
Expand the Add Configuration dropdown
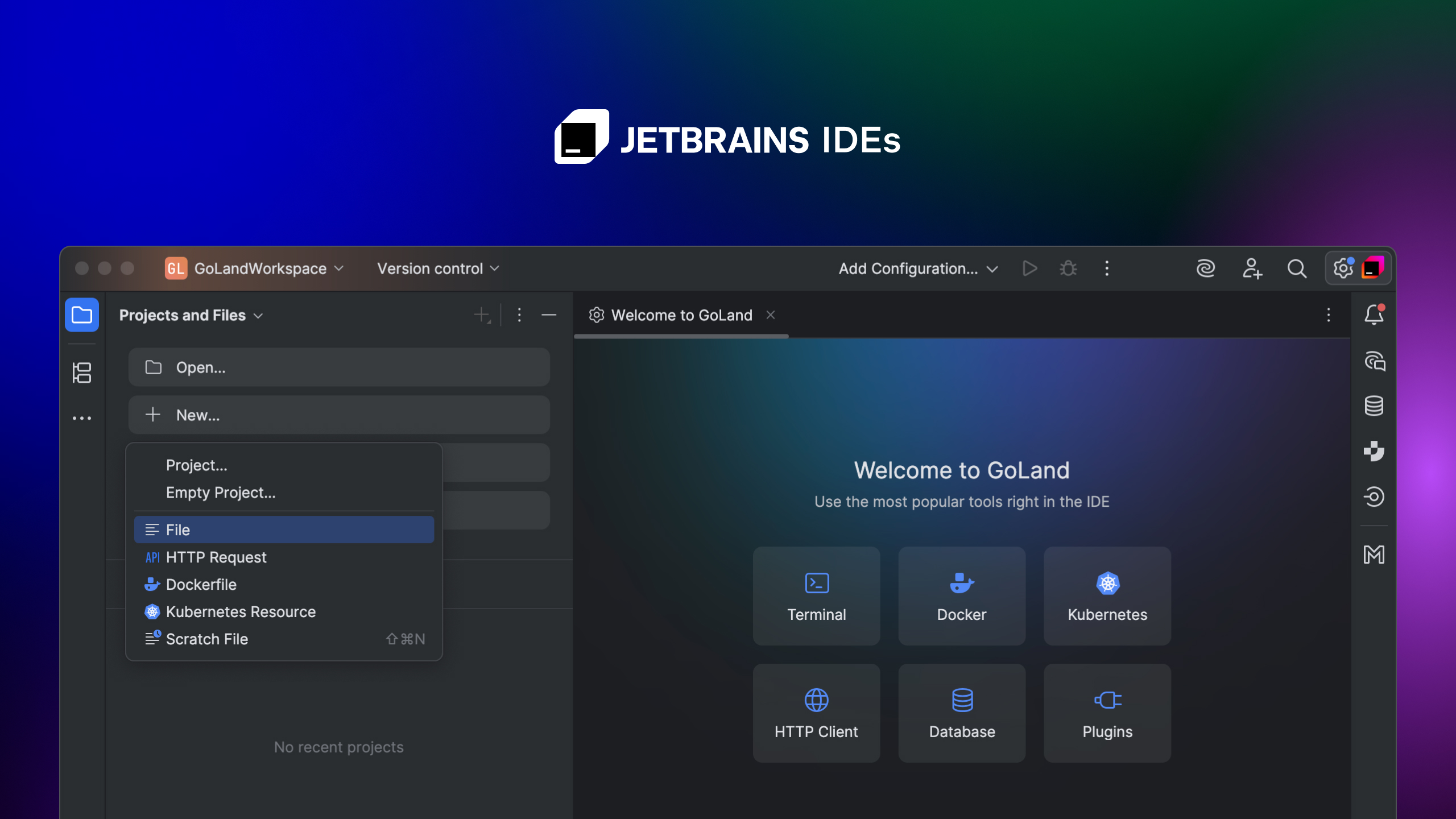pyautogui.click(x=991, y=268)
